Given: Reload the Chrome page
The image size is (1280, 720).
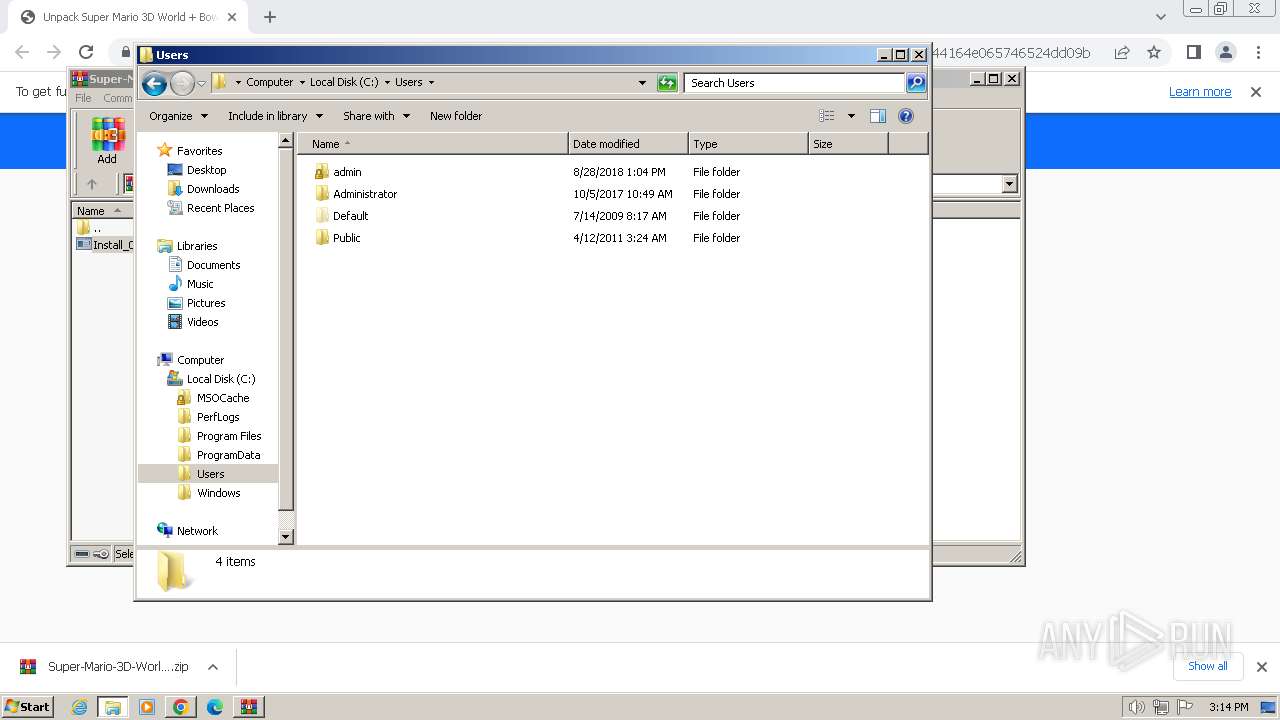Looking at the screenshot, I should tap(86, 52).
